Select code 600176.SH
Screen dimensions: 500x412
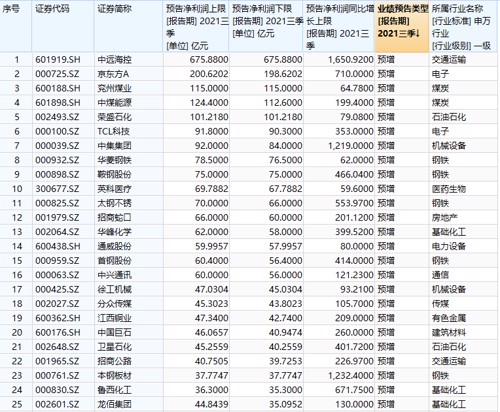58,332
